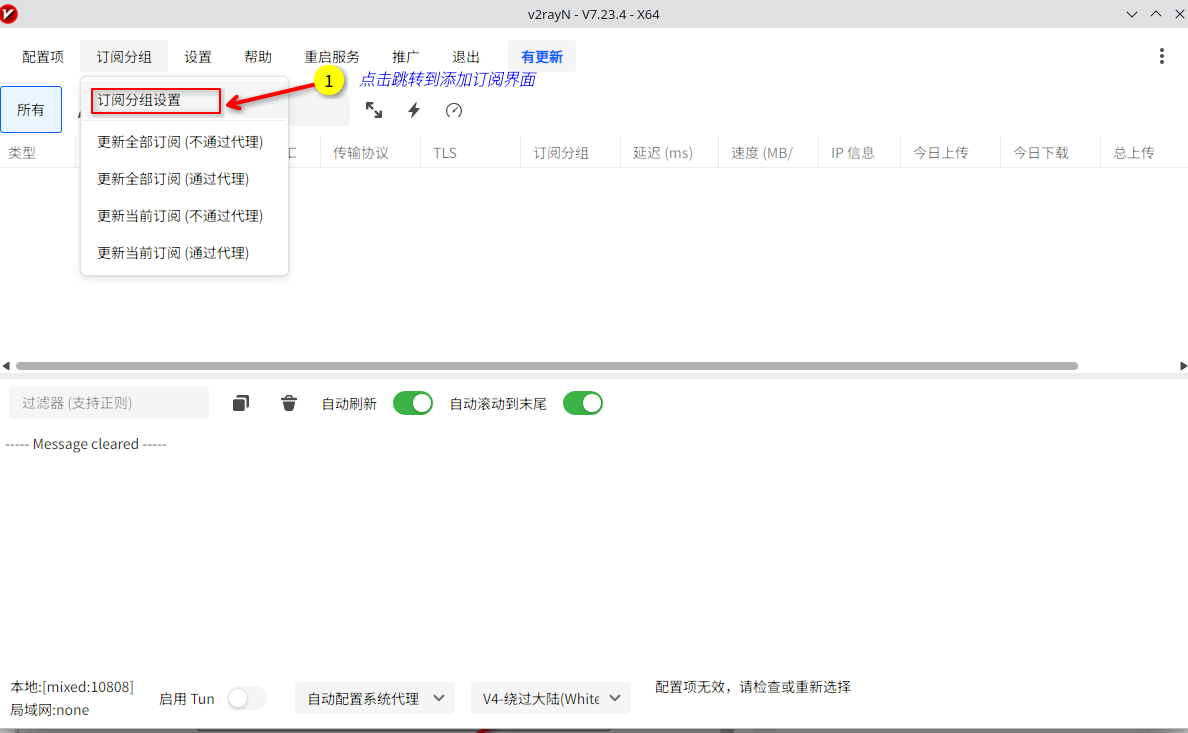Open the 设置 menu
This screenshot has height=733, width=1188.
coord(198,57)
